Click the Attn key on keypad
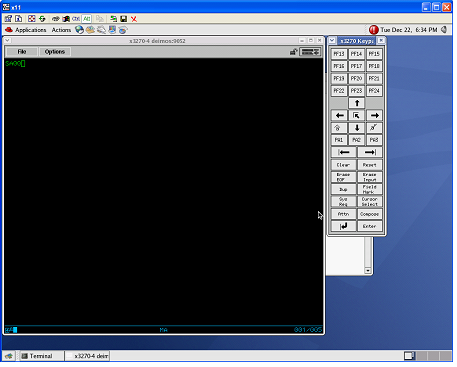 [344, 214]
